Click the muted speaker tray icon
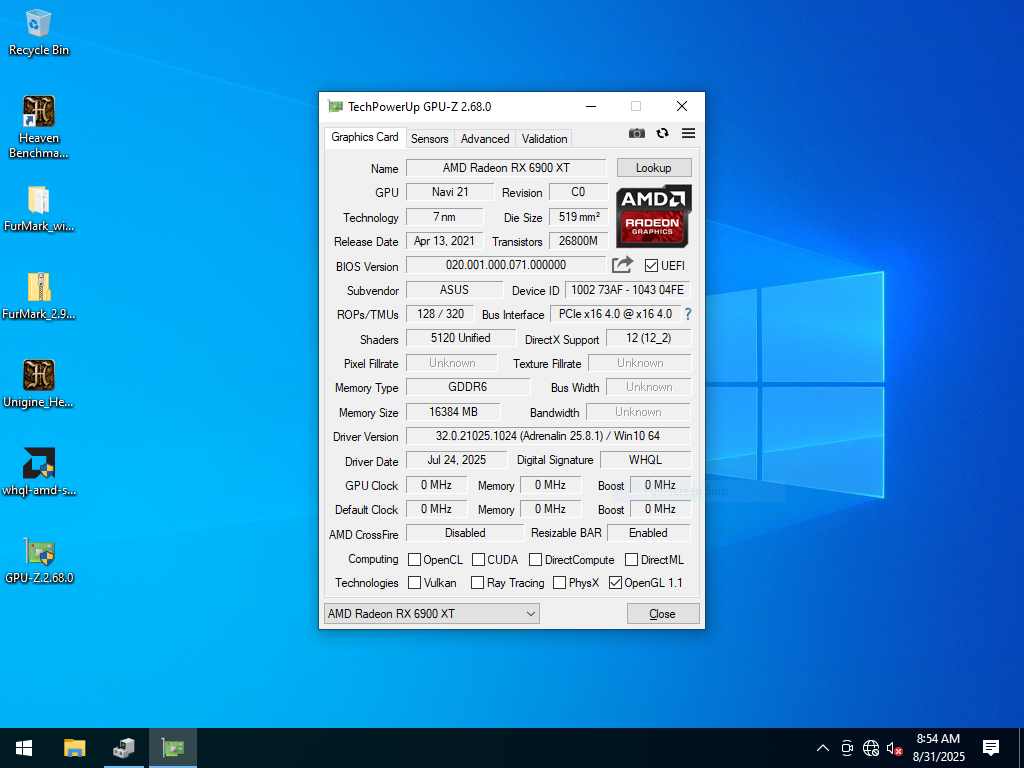Image resolution: width=1024 pixels, height=768 pixels. click(x=894, y=748)
